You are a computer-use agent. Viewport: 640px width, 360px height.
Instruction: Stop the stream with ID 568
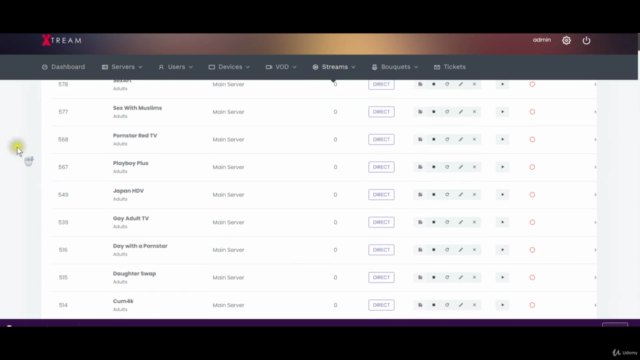coord(433,140)
